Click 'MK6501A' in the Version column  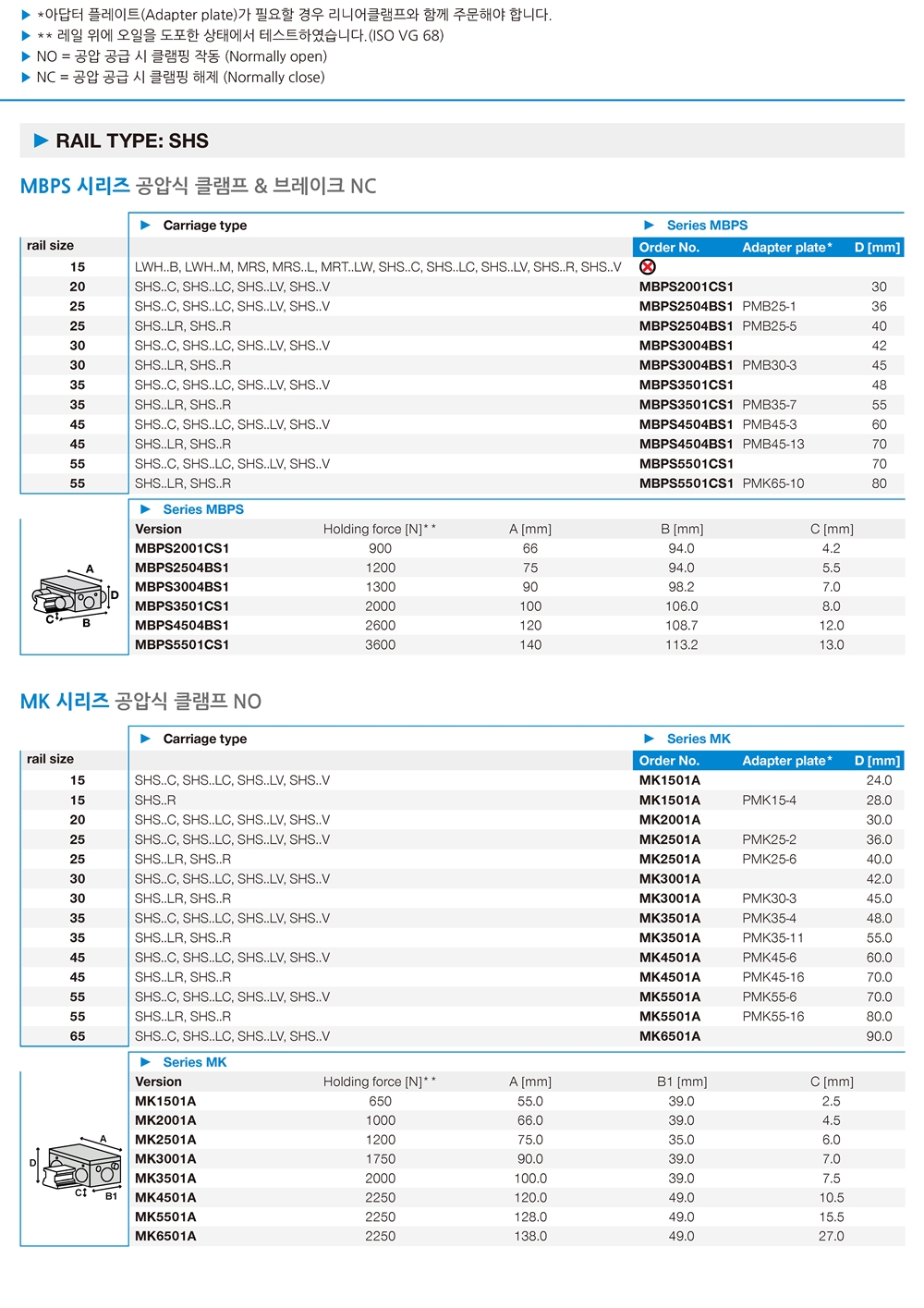coord(165,1236)
